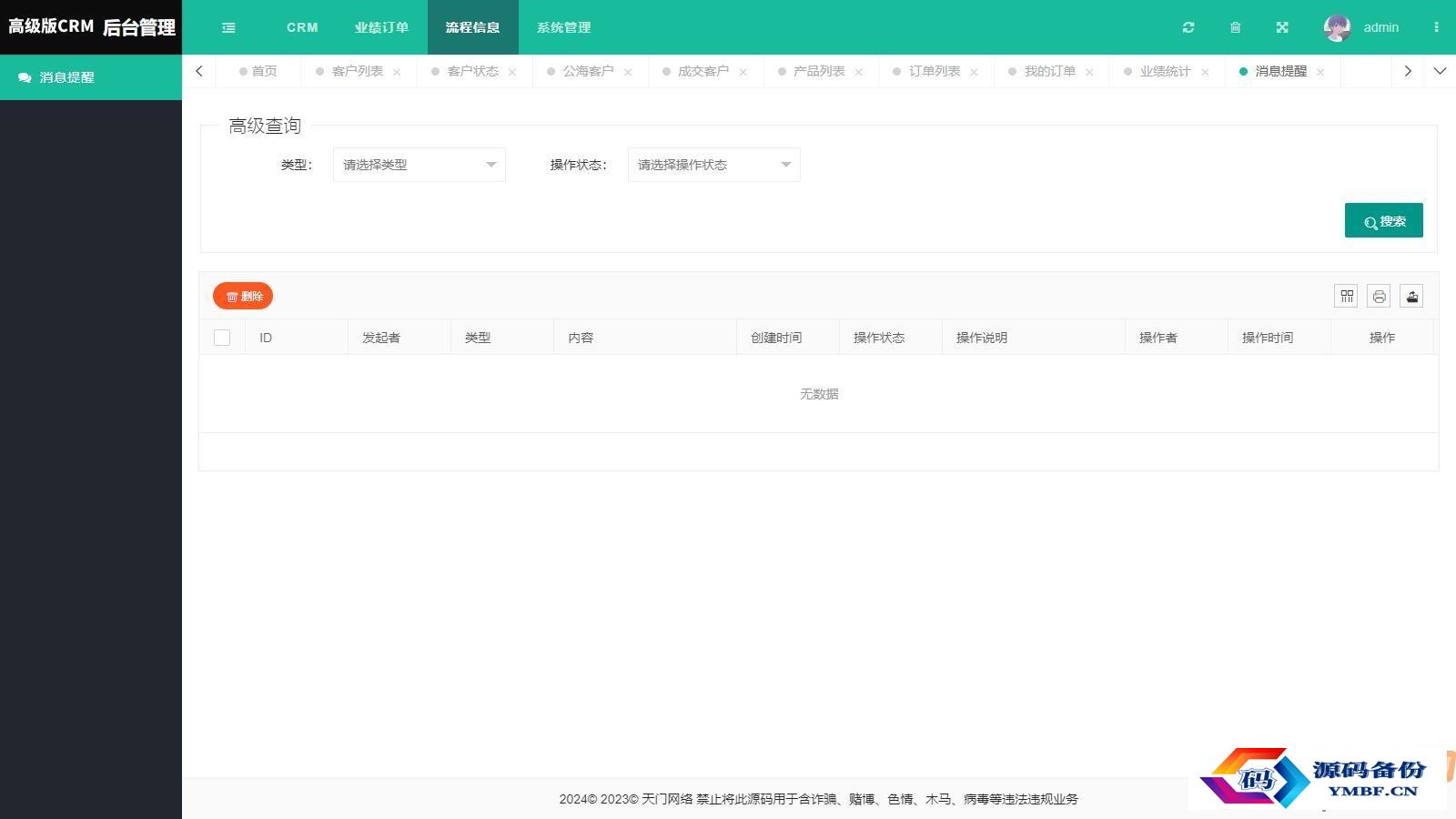Click the 内容 column header

[645, 338]
